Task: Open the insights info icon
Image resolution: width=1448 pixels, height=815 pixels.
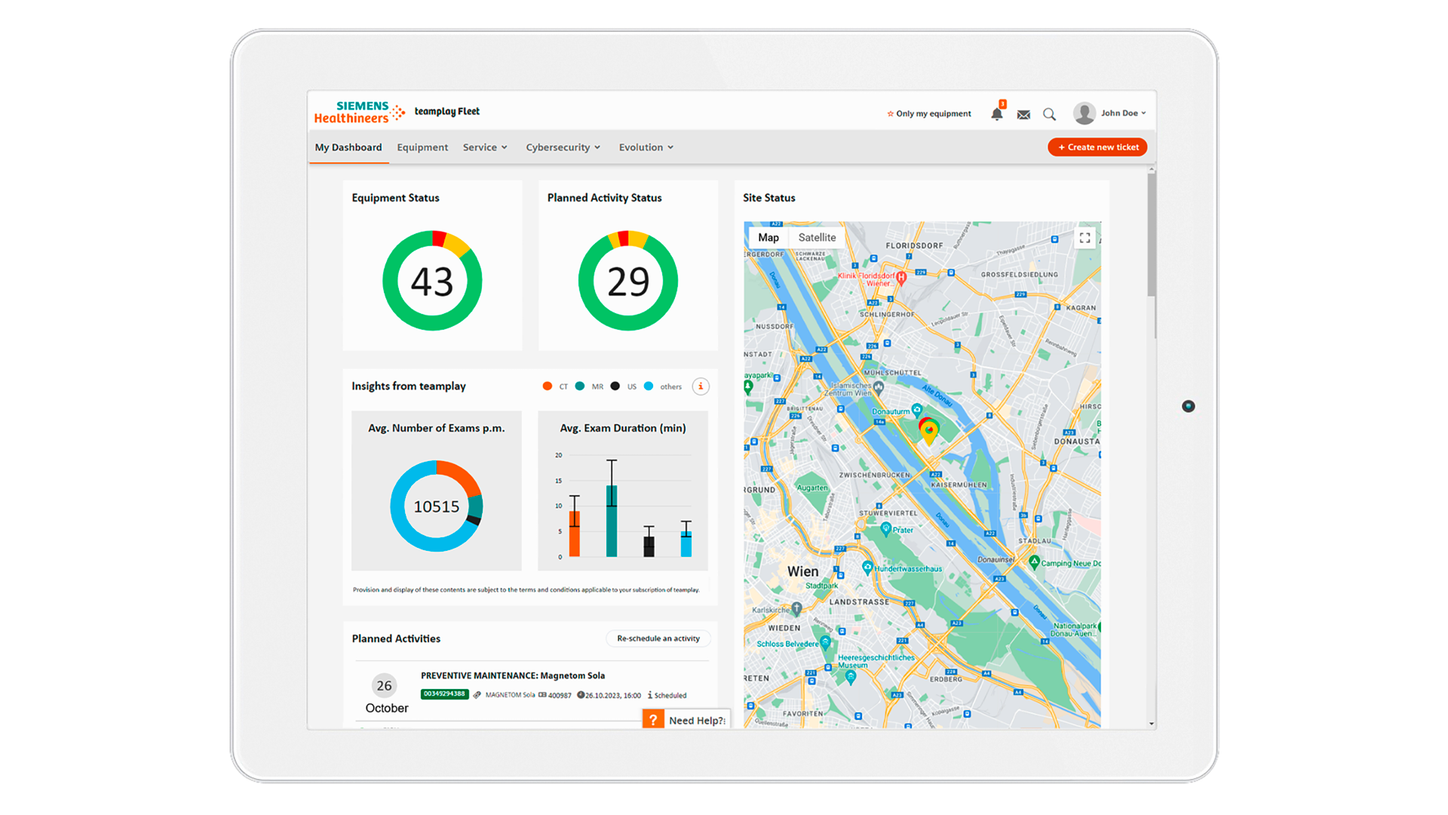Action: [x=701, y=386]
